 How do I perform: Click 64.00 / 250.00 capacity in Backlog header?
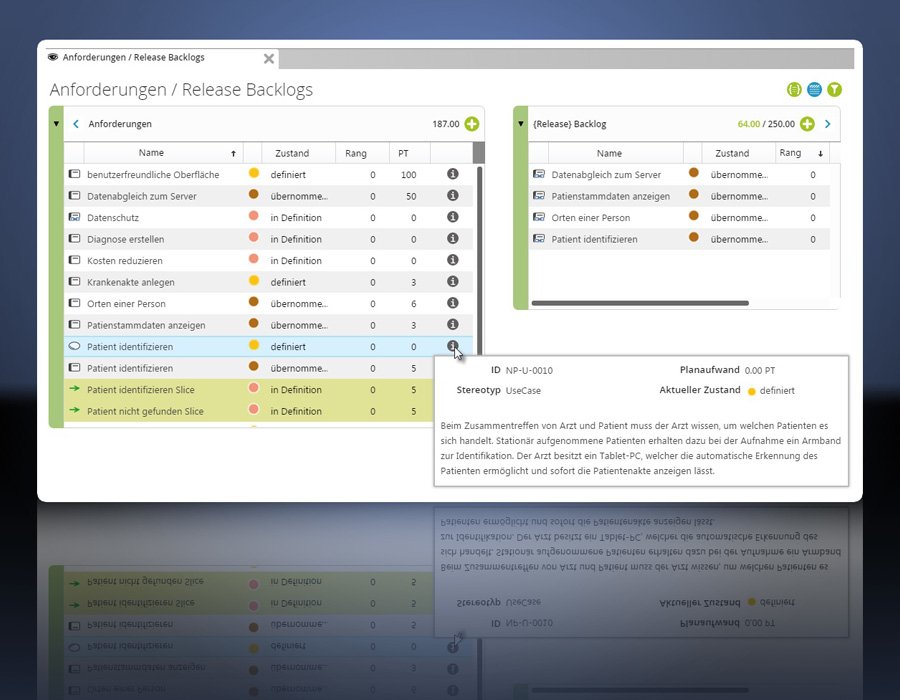coord(766,124)
